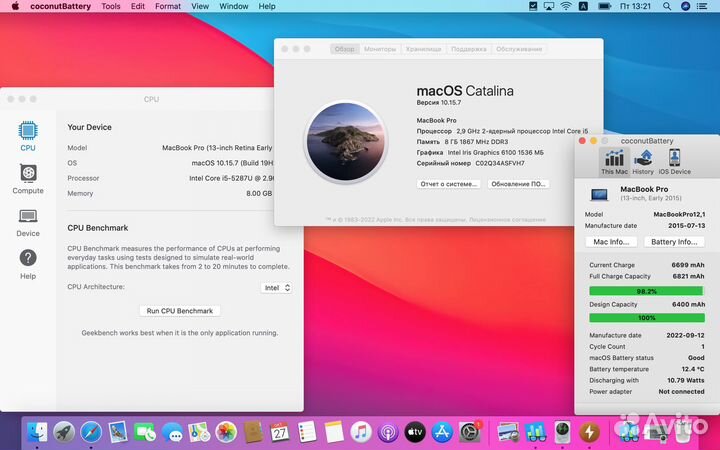Click the Отчет о системе button
This screenshot has width=720, height=450.
tap(448, 184)
